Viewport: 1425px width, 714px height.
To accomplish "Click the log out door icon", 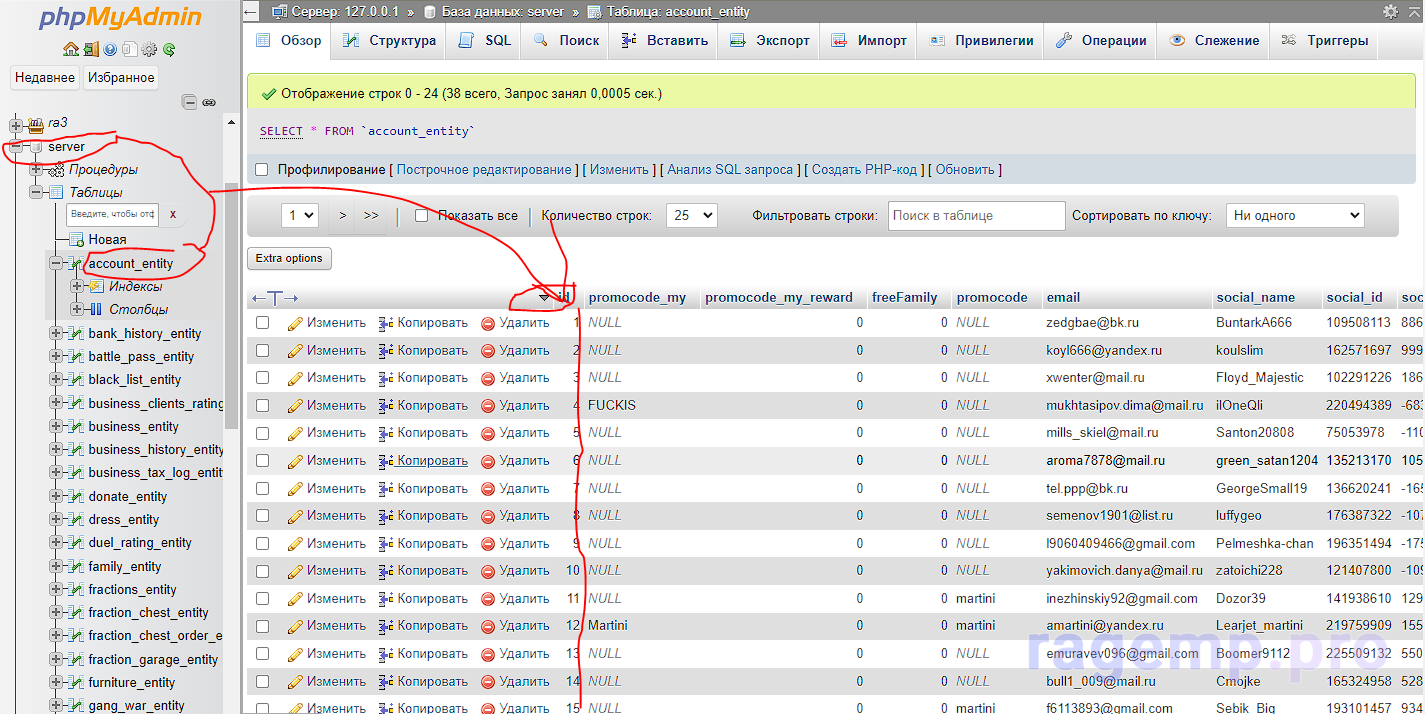I will pos(90,49).
